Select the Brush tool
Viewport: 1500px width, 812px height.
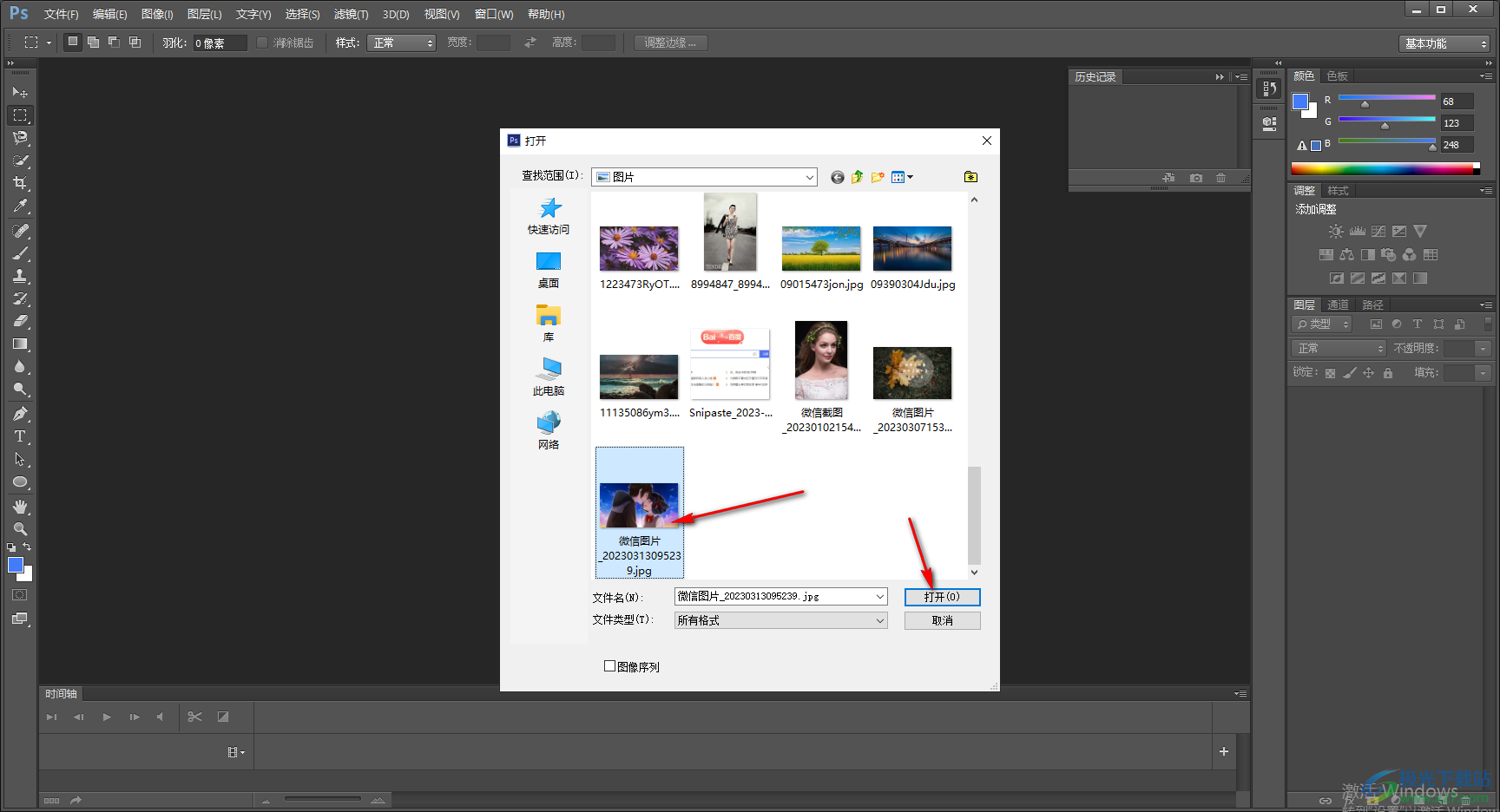click(x=20, y=253)
